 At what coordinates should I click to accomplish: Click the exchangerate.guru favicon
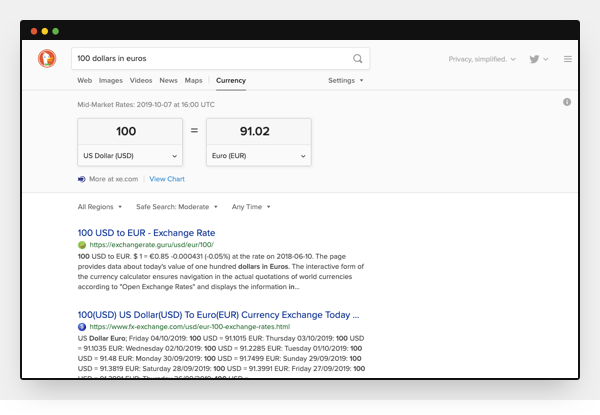[x=82, y=245]
